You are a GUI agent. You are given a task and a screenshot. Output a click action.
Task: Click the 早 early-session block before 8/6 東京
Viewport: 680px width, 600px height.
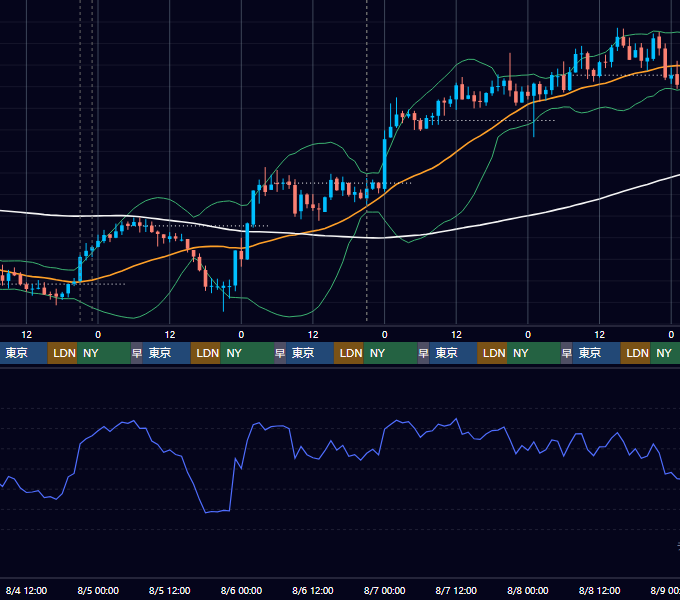click(280, 353)
